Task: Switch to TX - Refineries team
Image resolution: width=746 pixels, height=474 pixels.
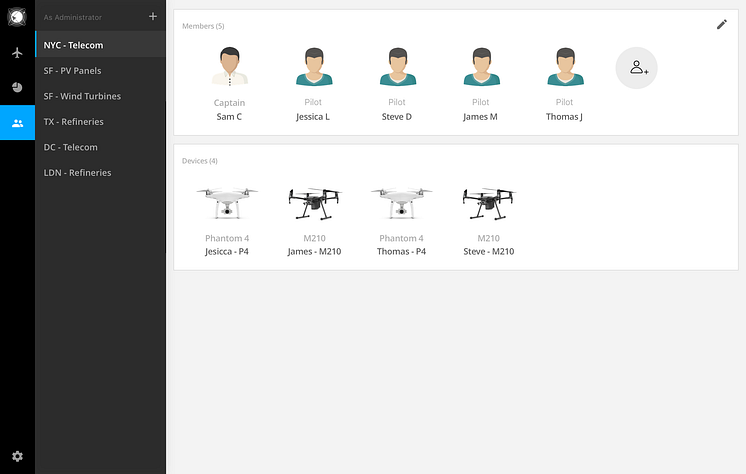Action: tap(100, 122)
